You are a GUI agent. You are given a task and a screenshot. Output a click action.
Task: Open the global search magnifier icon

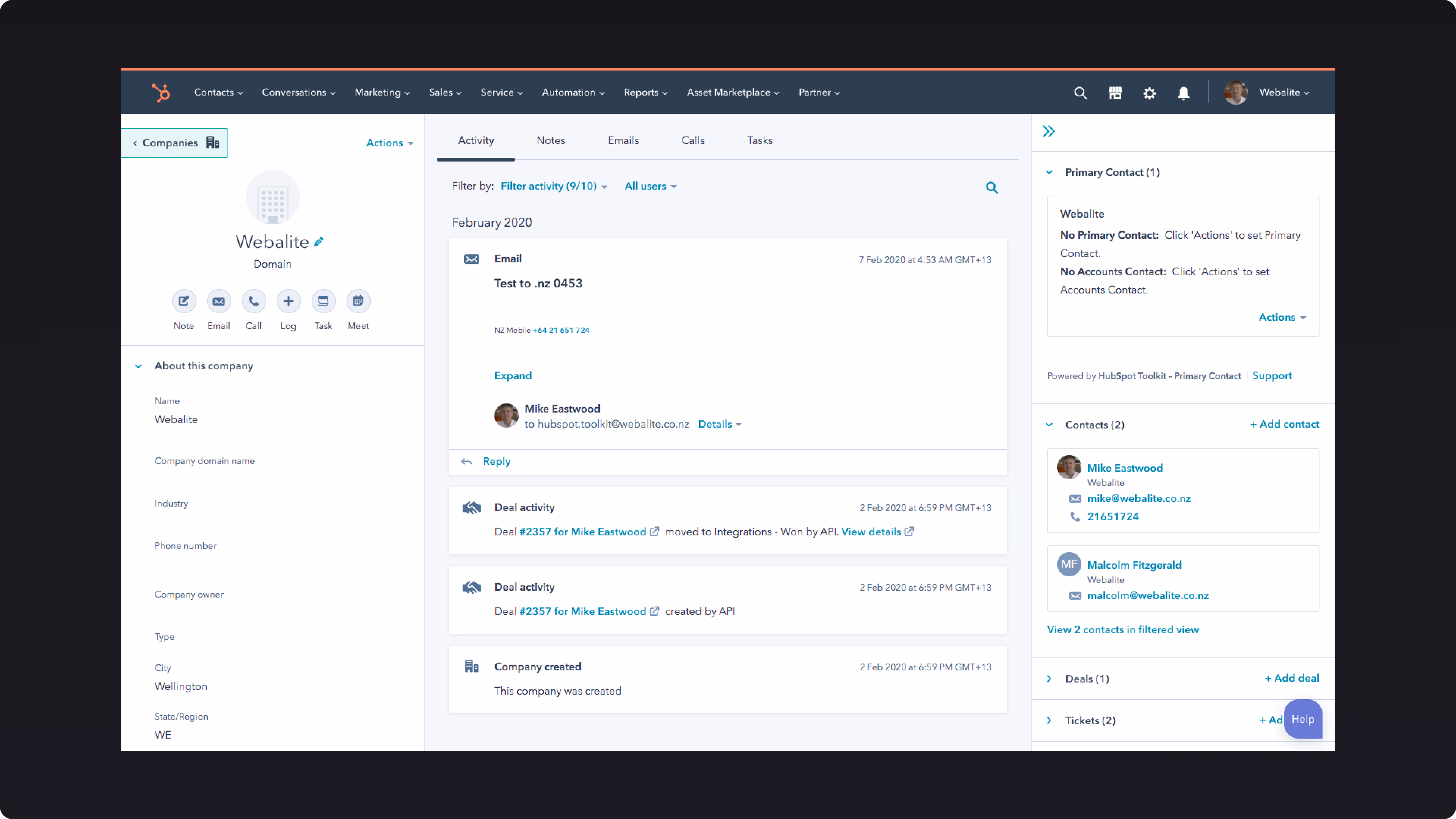coord(1080,93)
